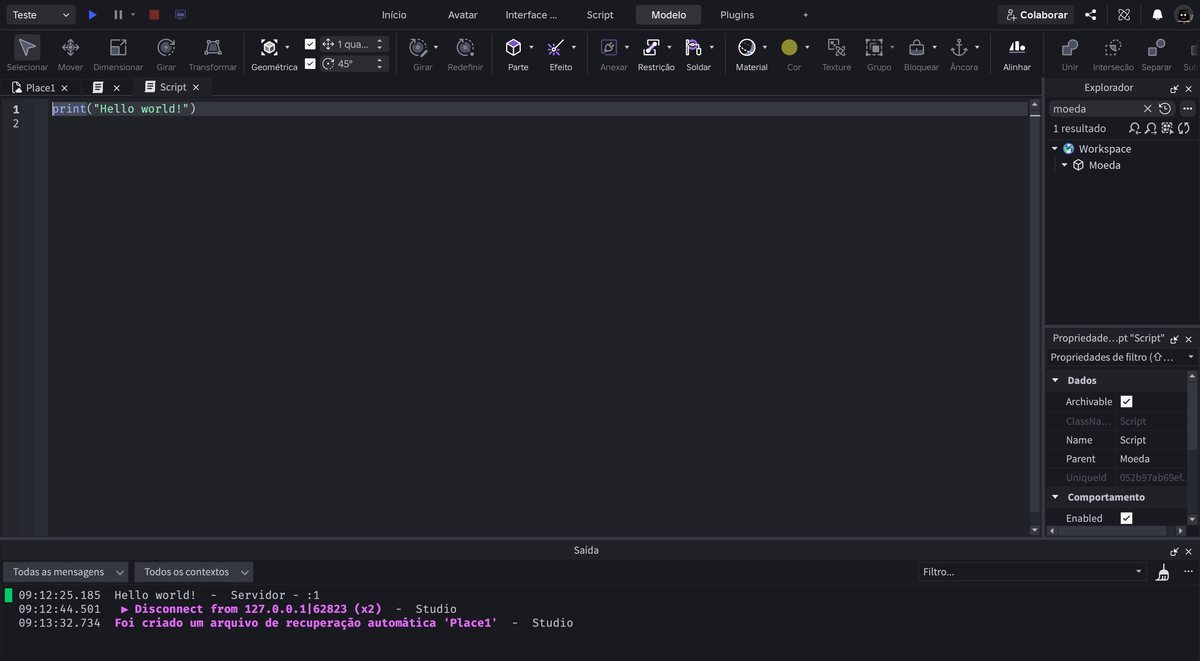
Task: Clear the output with the broom icon
Action: pyautogui.click(x=1162, y=573)
